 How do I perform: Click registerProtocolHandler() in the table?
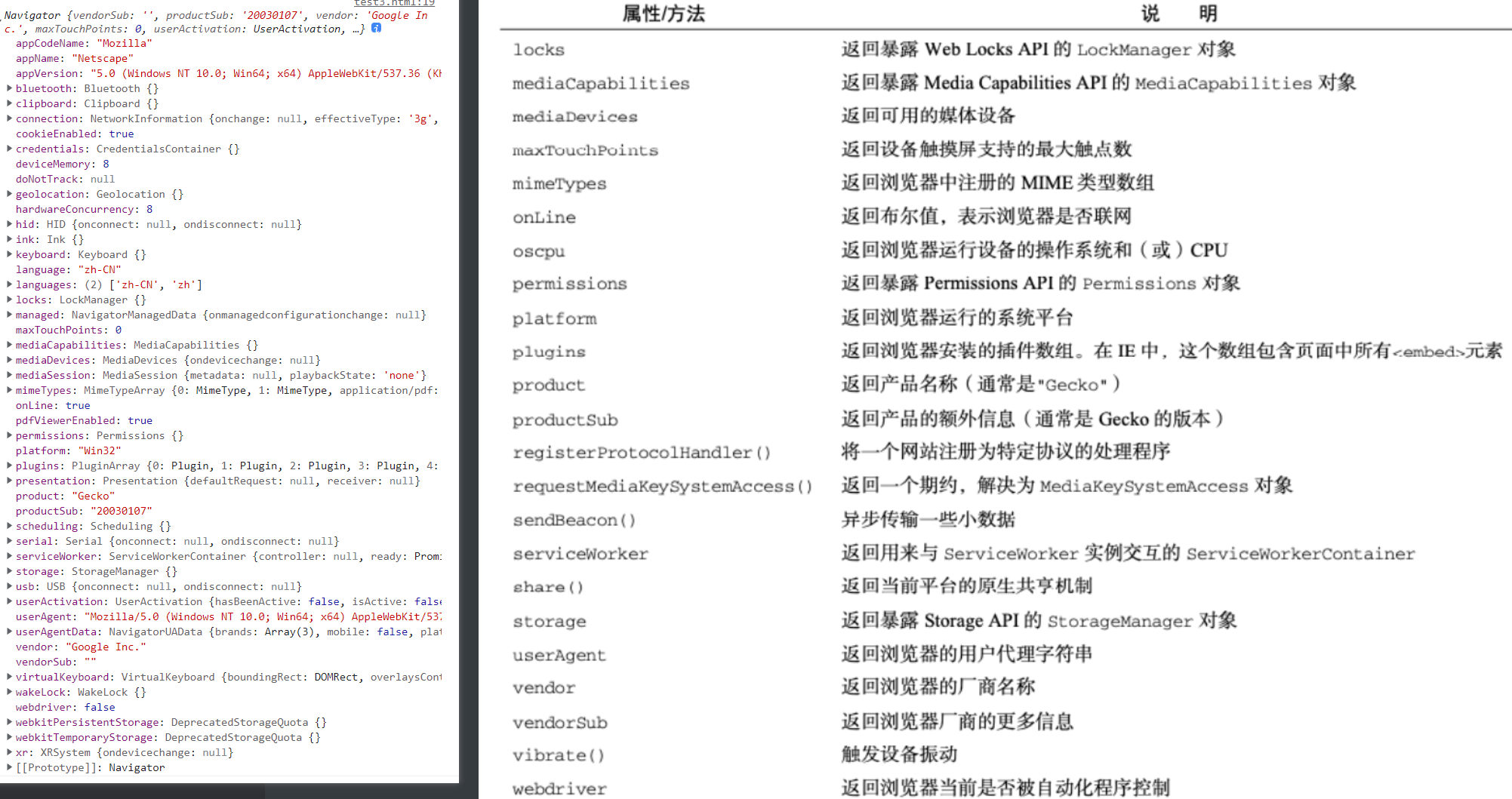coord(642,453)
